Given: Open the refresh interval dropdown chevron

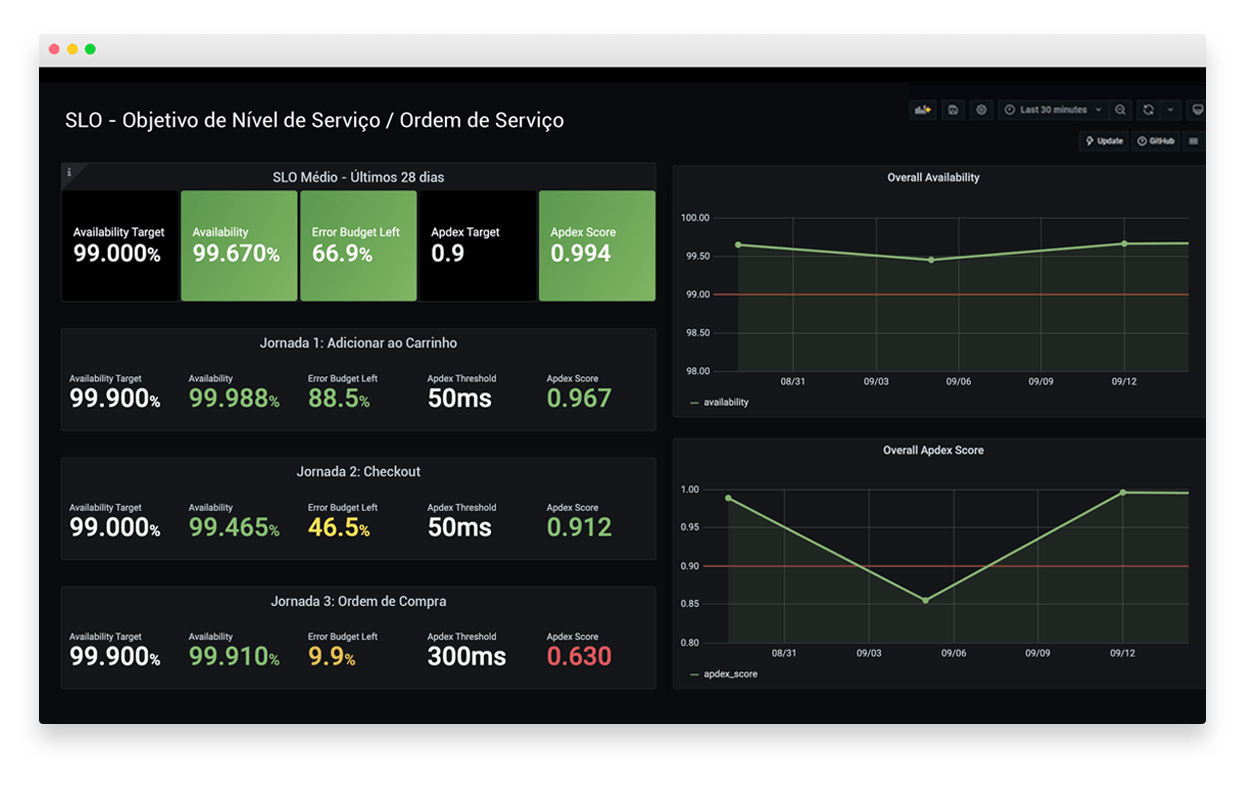Looking at the screenshot, I should 1169,110.
